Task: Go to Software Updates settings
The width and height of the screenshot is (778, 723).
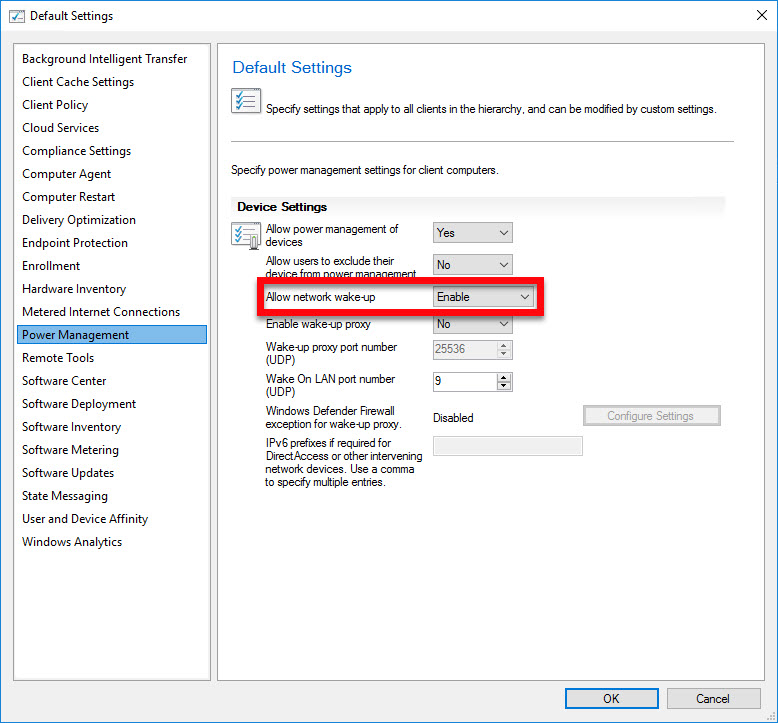Action: [68, 473]
